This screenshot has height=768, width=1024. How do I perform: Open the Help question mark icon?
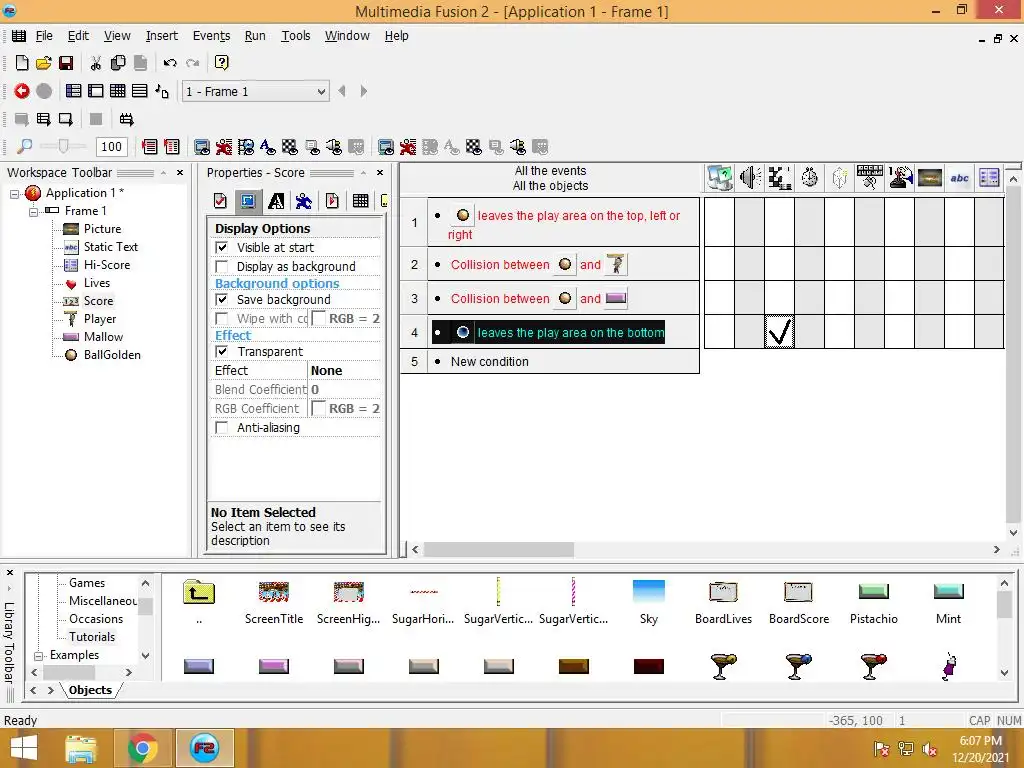coord(221,63)
